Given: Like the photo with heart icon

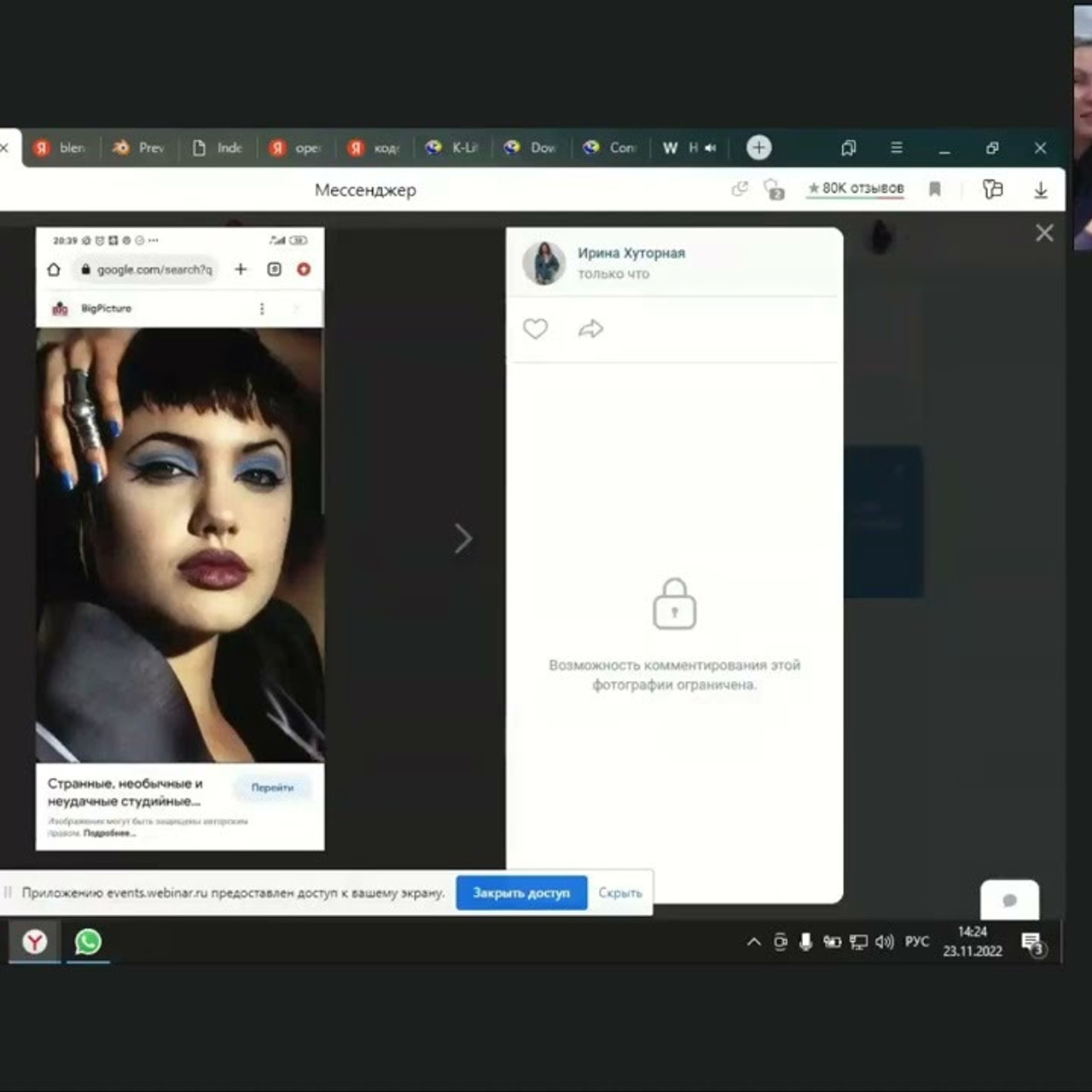Looking at the screenshot, I should click(535, 328).
